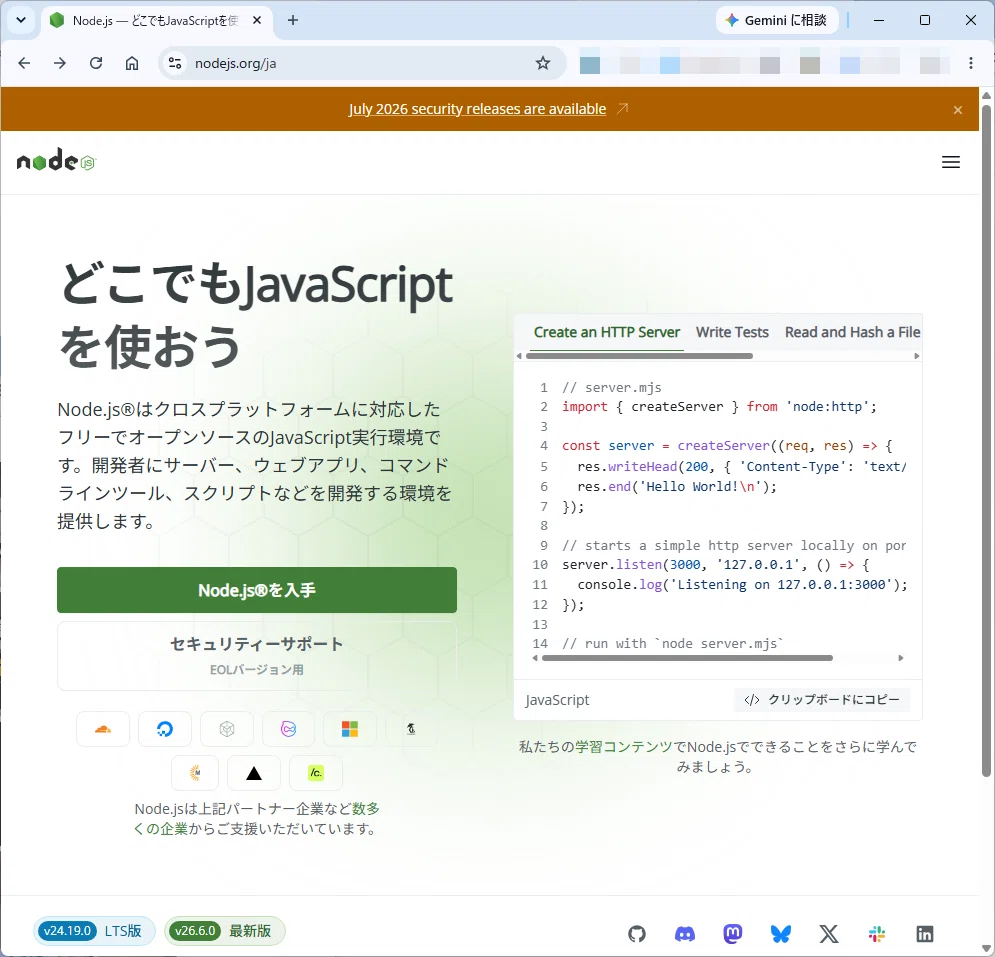Click the DigitalOcean partner logo
This screenshot has width=995, height=957.
[165, 729]
